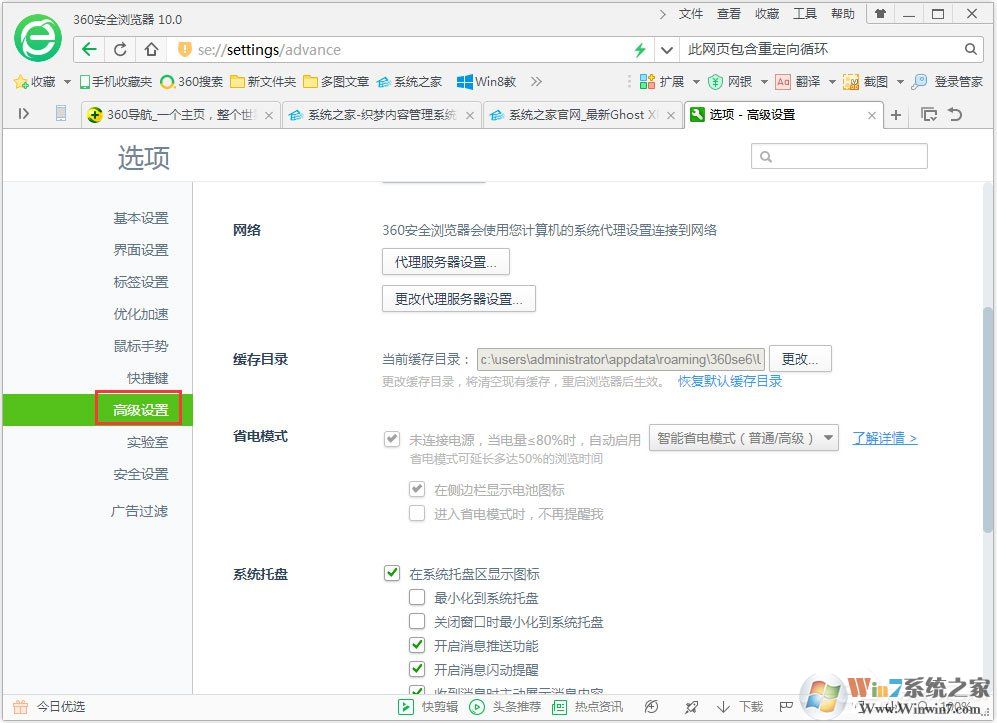Click the 360 browser logo icon
Screen dimensions: 997x723
37,39
